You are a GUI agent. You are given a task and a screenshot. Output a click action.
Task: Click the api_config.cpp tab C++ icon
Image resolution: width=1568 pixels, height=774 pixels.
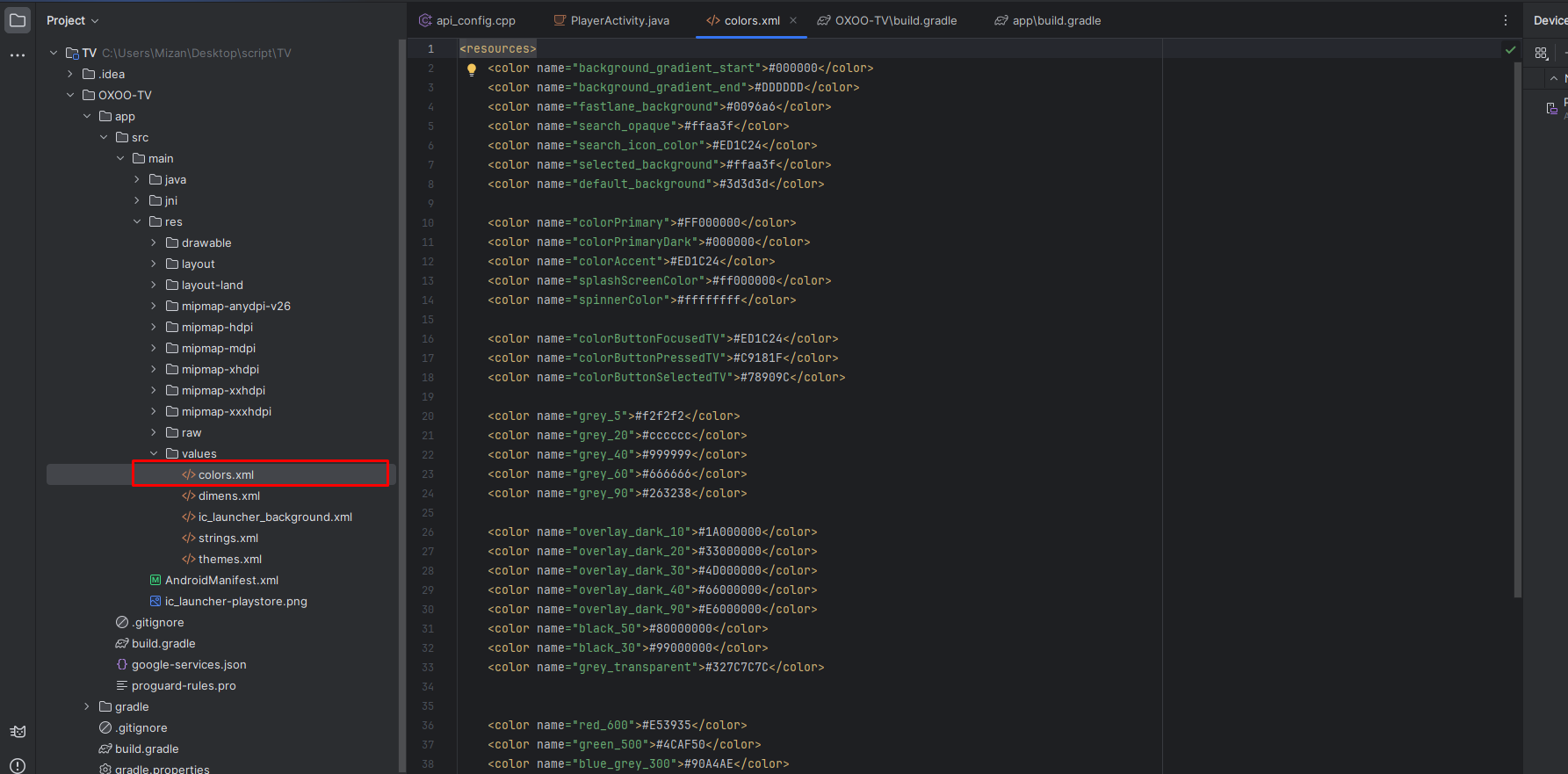[425, 20]
